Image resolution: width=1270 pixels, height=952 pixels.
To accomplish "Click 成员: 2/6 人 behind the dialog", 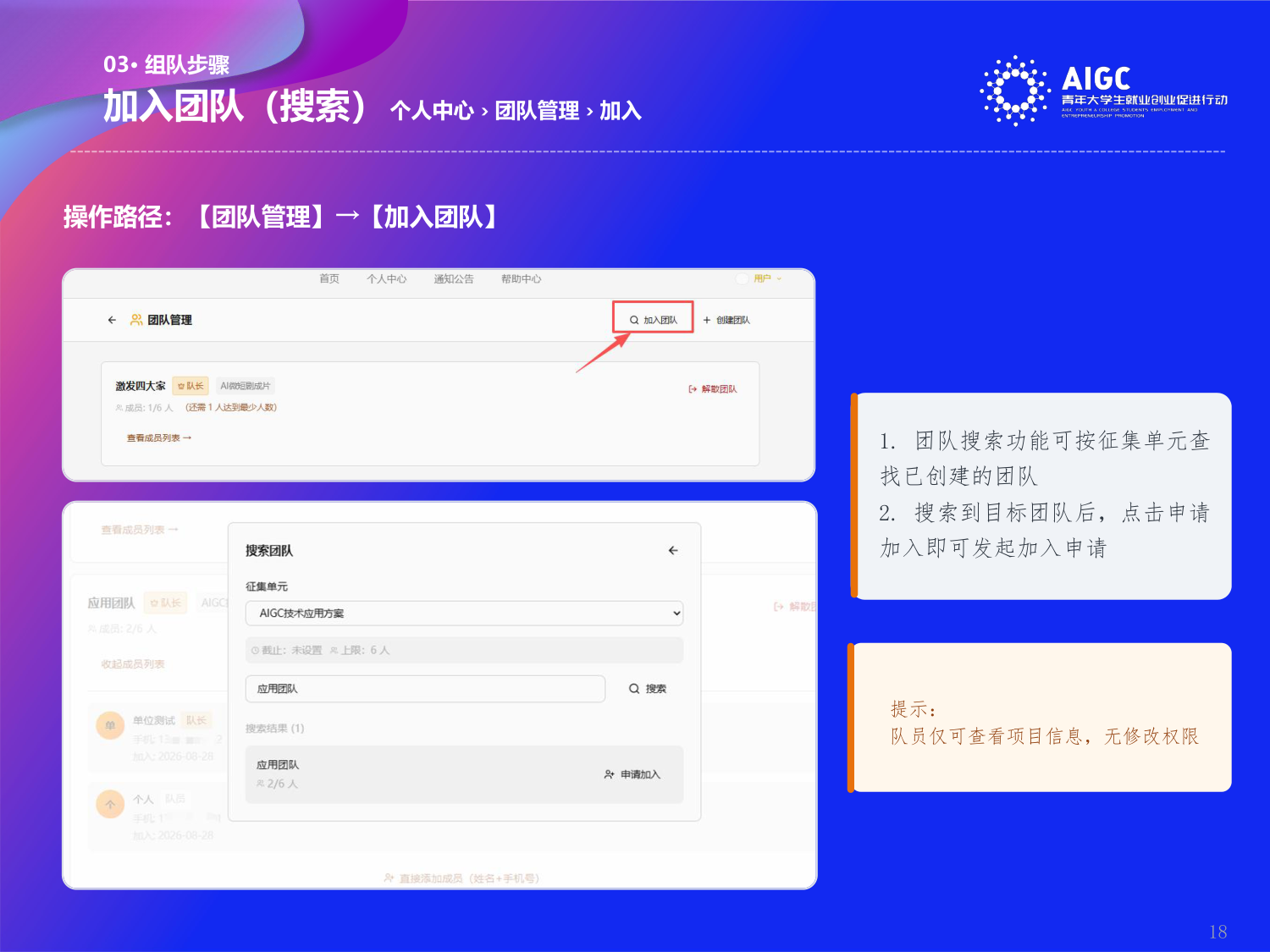I will [123, 629].
